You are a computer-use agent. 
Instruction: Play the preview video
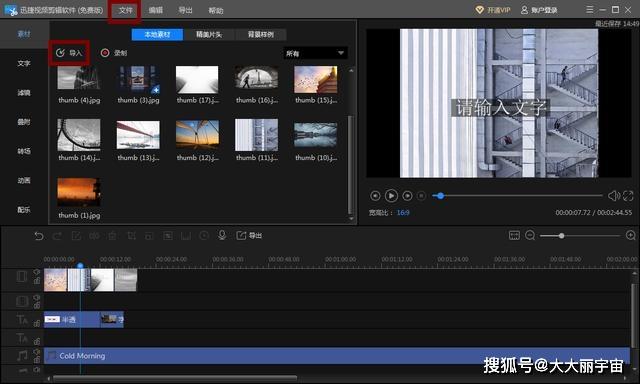(391, 196)
